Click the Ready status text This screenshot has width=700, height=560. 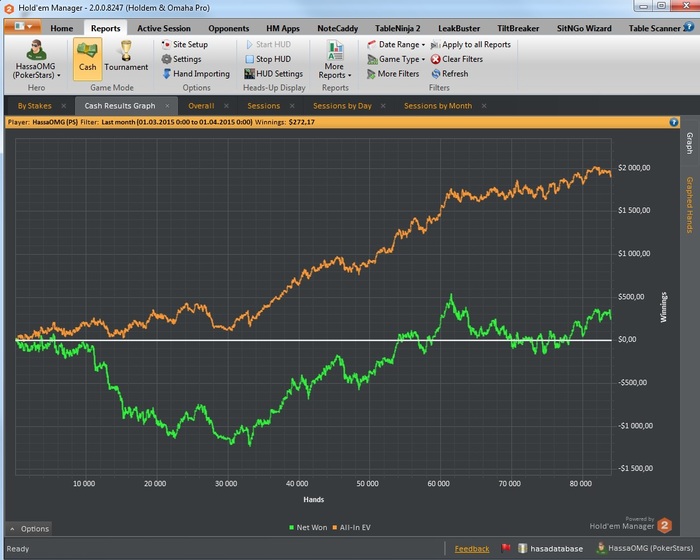(18, 549)
